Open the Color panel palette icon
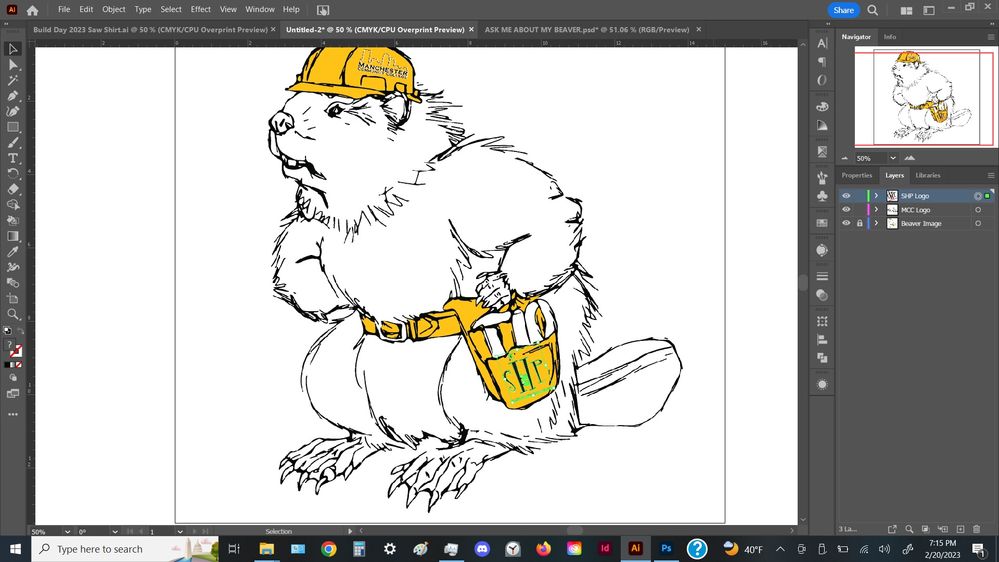The width and height of the screenshot is (999, 562). [x=823, y=106]
